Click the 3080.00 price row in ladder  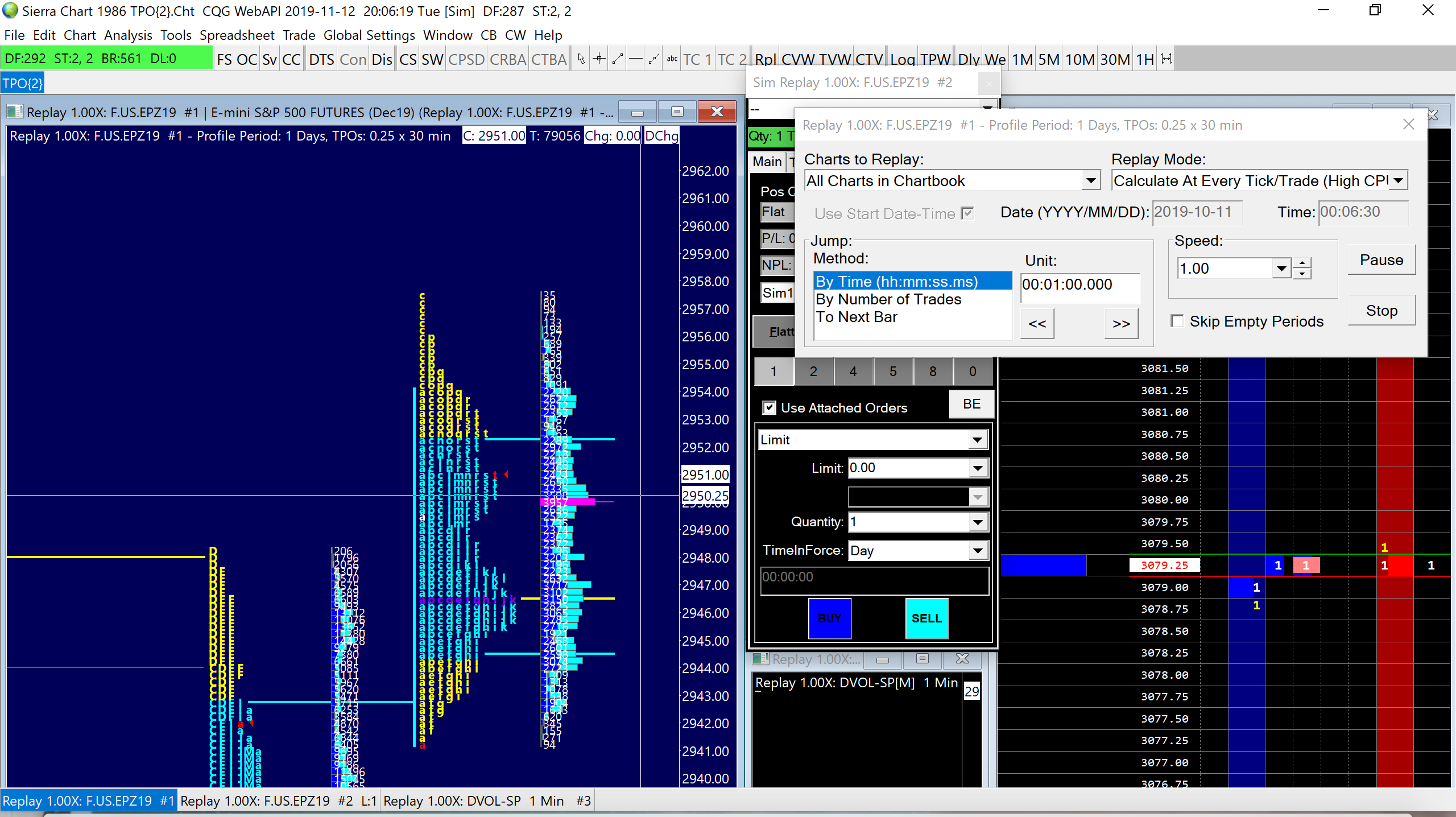pyautogui.click(x=1164, y=500)
